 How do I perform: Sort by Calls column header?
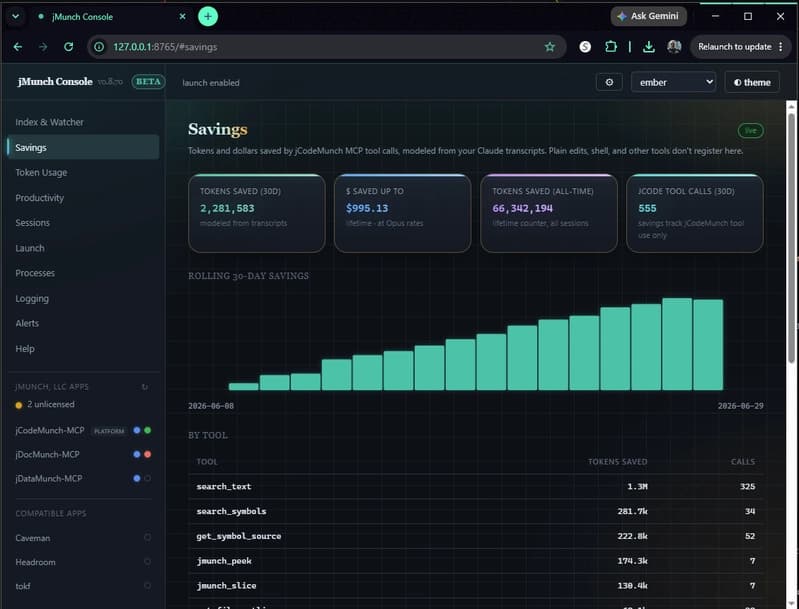[x=743, y=462]
